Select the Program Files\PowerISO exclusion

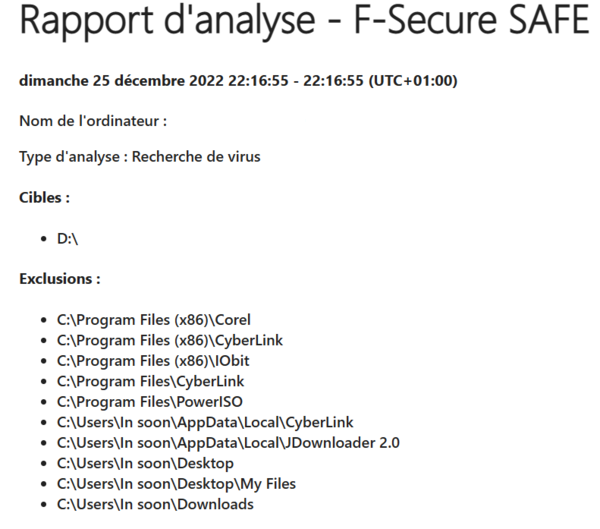(150, 402)
